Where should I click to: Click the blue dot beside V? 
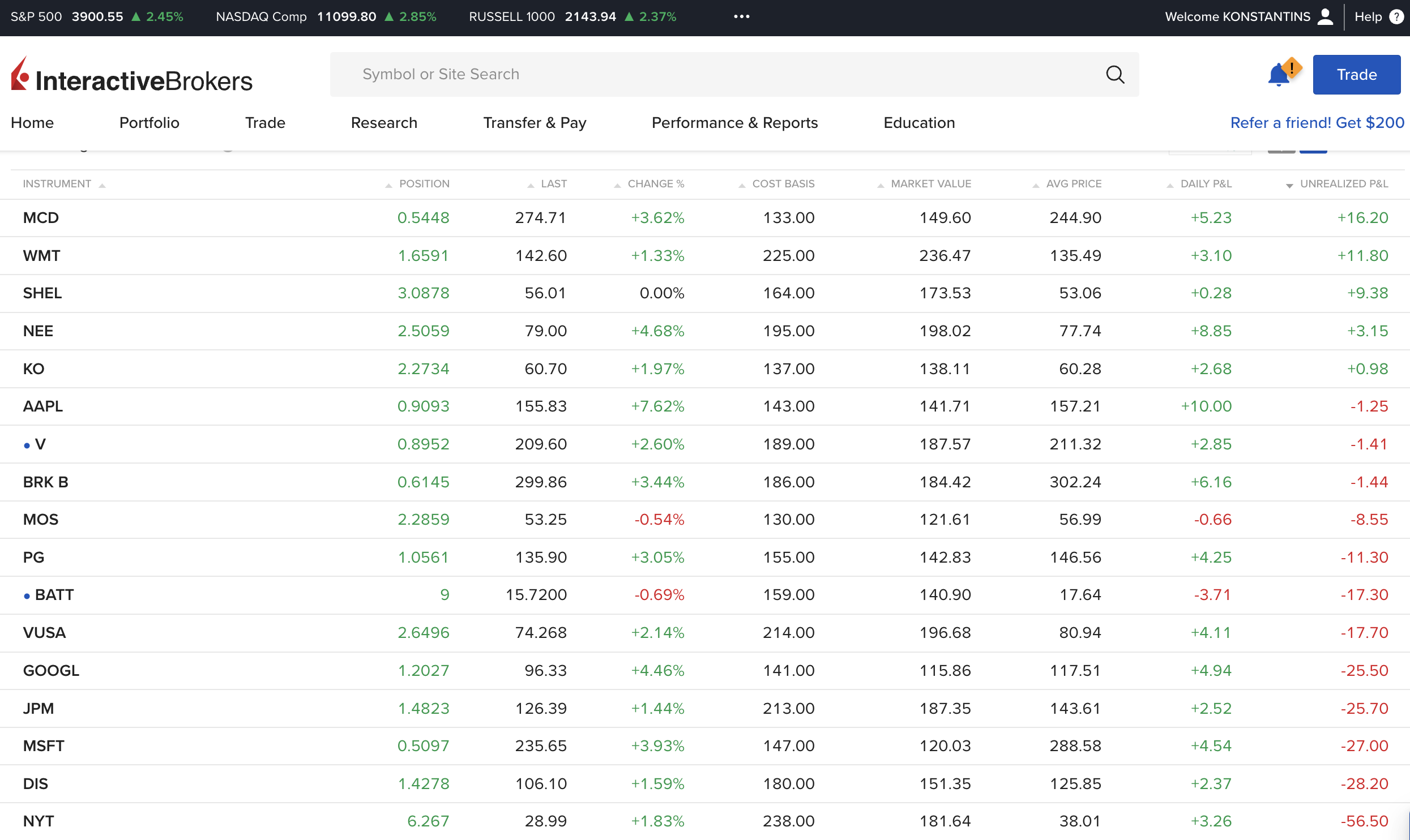pos(27,445)
